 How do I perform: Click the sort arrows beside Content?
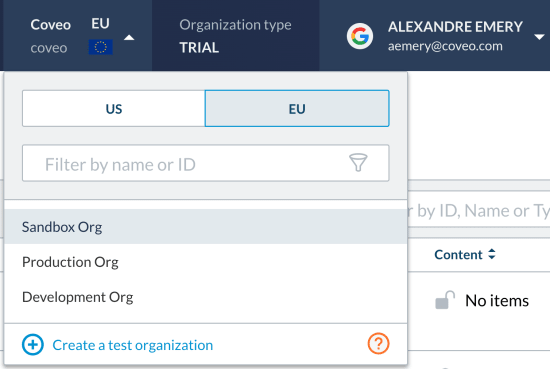click(x=492, y=254)
